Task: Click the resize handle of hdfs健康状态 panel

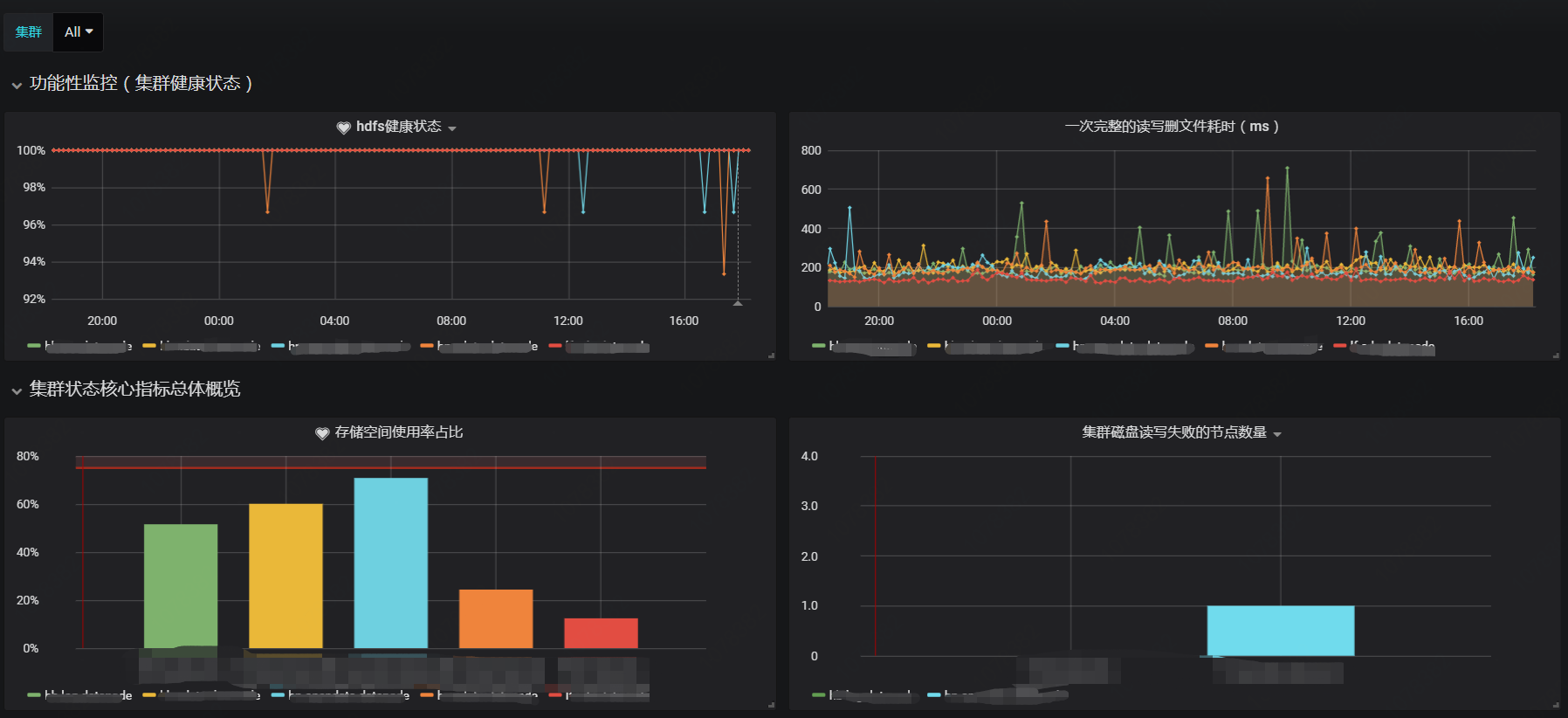Action: (x=772, y=356)
